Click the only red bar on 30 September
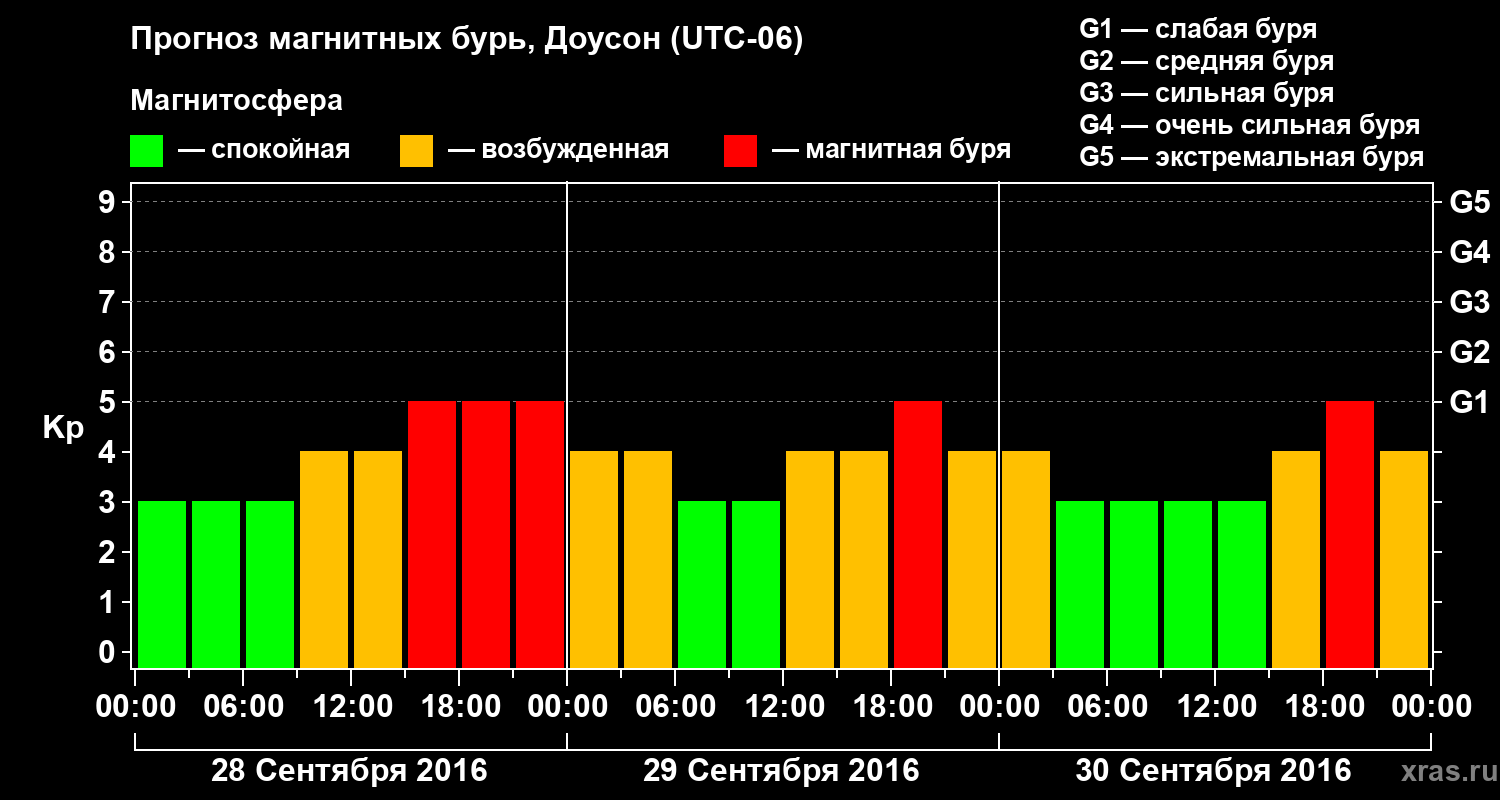 coord(1350,534)
